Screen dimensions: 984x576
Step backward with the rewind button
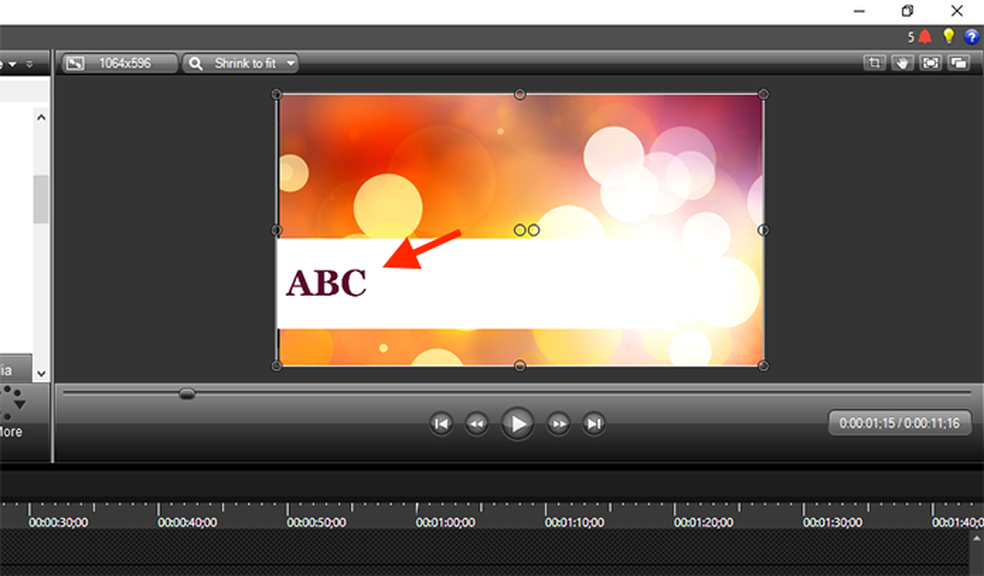477,424
